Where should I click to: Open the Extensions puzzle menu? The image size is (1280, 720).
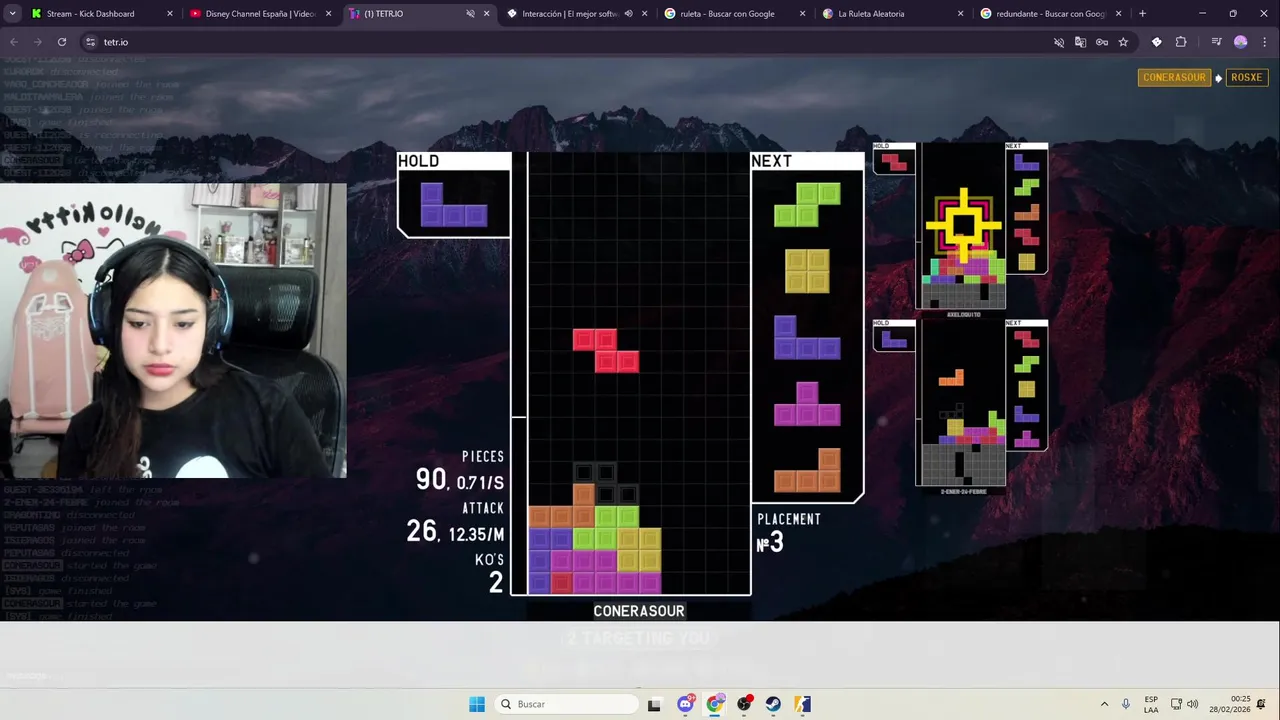[x=1181, y=42]
